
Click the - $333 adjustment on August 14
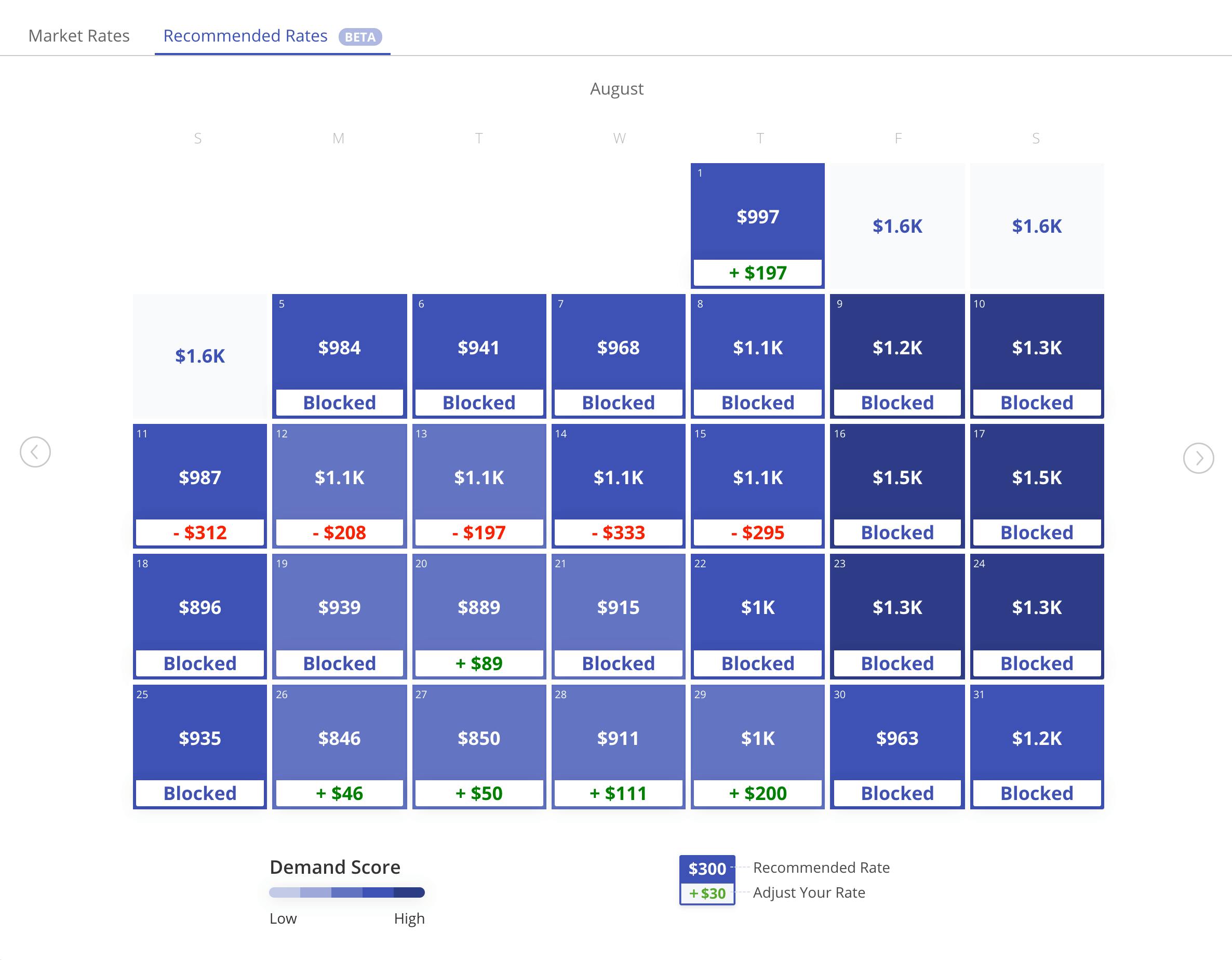click(618, 533)
